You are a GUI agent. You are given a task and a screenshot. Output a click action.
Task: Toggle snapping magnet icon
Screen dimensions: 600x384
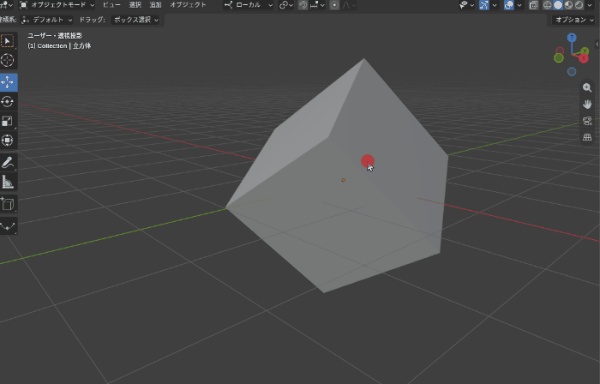303,5
